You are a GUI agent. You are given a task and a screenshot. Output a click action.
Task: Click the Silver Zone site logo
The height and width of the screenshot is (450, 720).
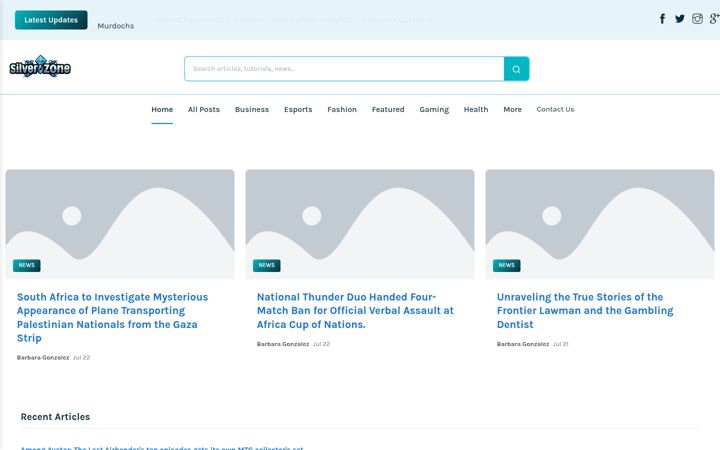[40, 67]
